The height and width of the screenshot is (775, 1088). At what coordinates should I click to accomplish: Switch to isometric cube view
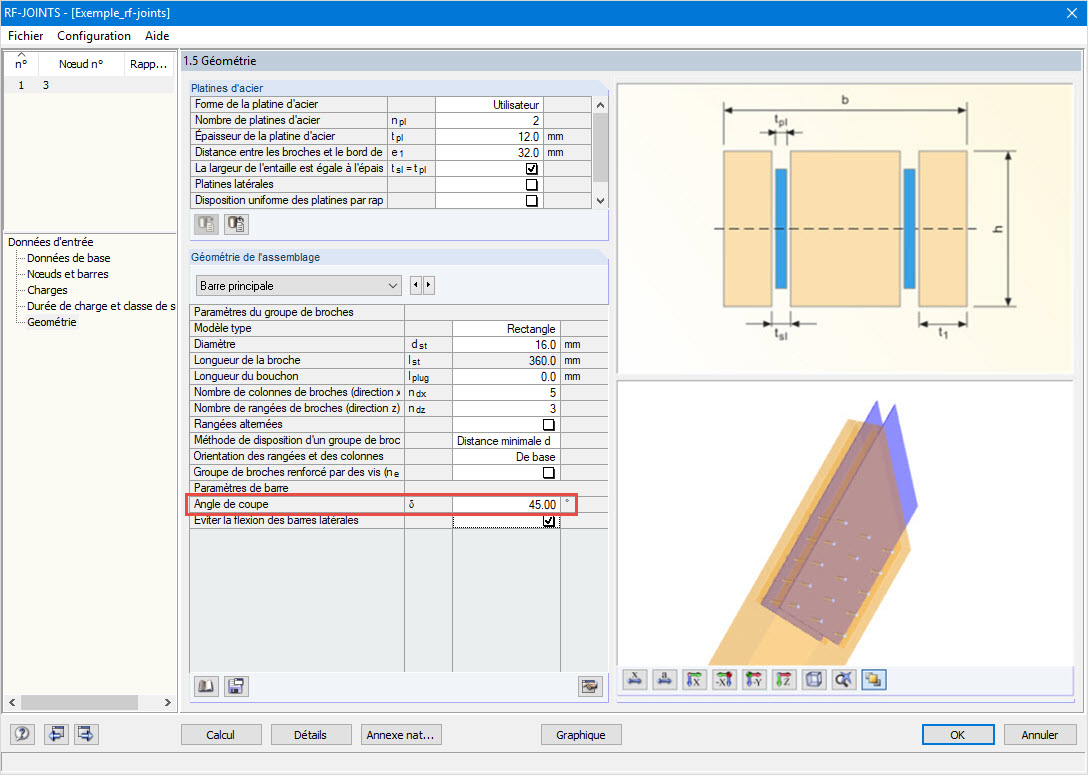point(814,680)
